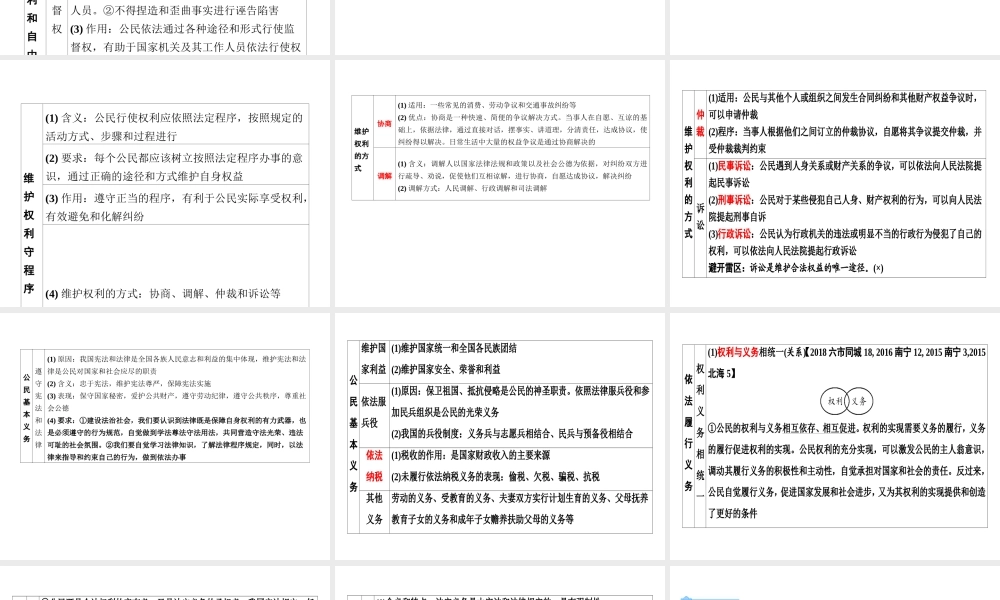
Task: Click '(4) 维护权利的方式：协商、调解、仲裁和诉讼等'
Action: tap(163, 294)
